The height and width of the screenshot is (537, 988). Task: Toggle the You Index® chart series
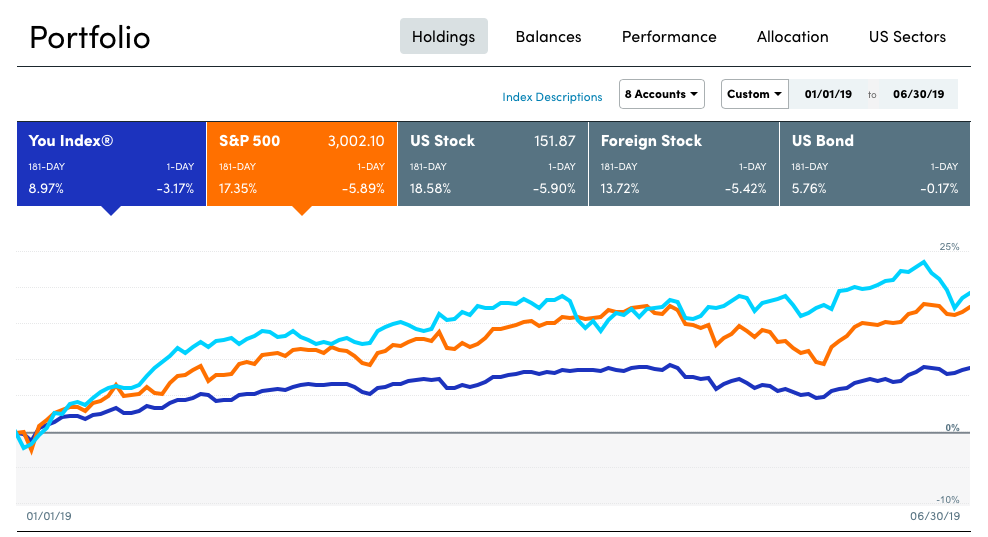point(111,163)
